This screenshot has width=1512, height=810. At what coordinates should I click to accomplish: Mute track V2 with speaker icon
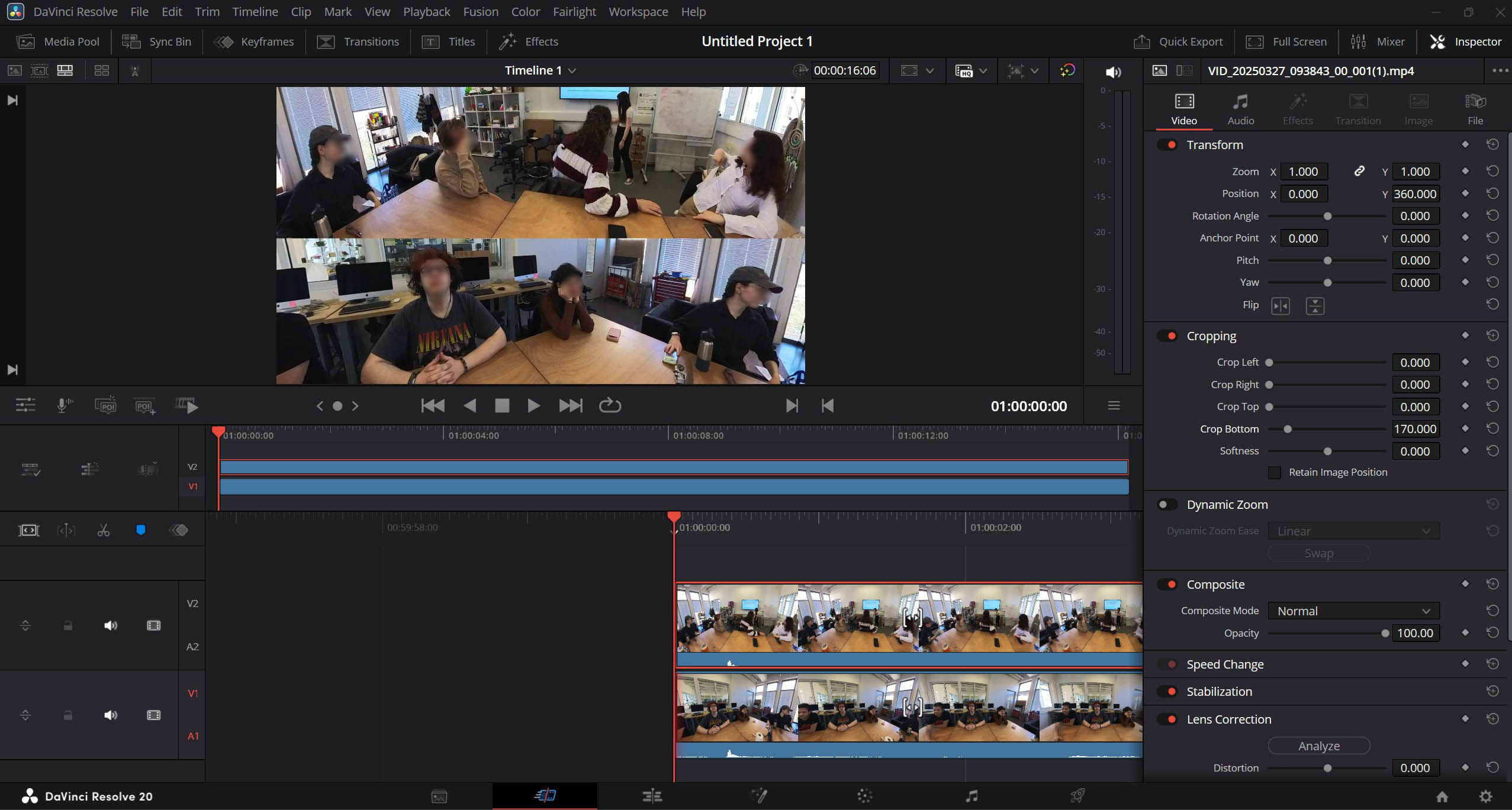(111, 625)
